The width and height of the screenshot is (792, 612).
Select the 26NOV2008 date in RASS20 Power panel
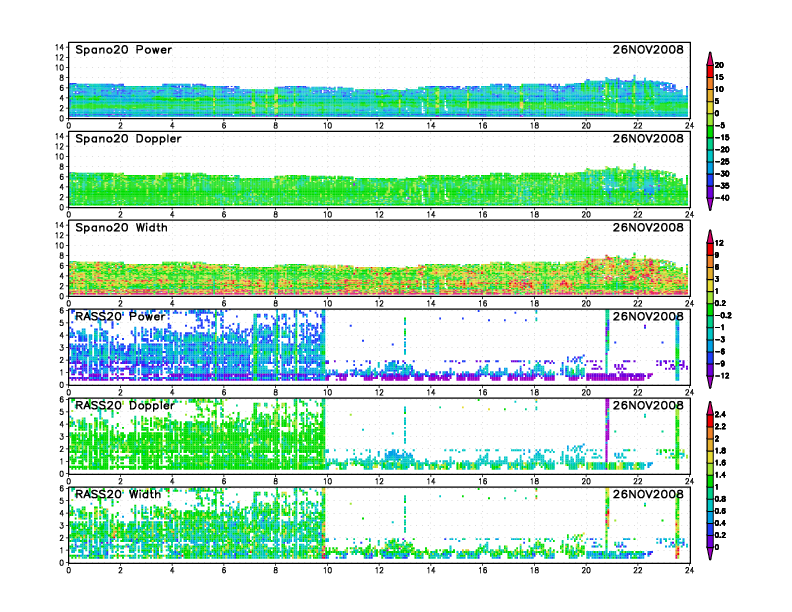[648, 317]
